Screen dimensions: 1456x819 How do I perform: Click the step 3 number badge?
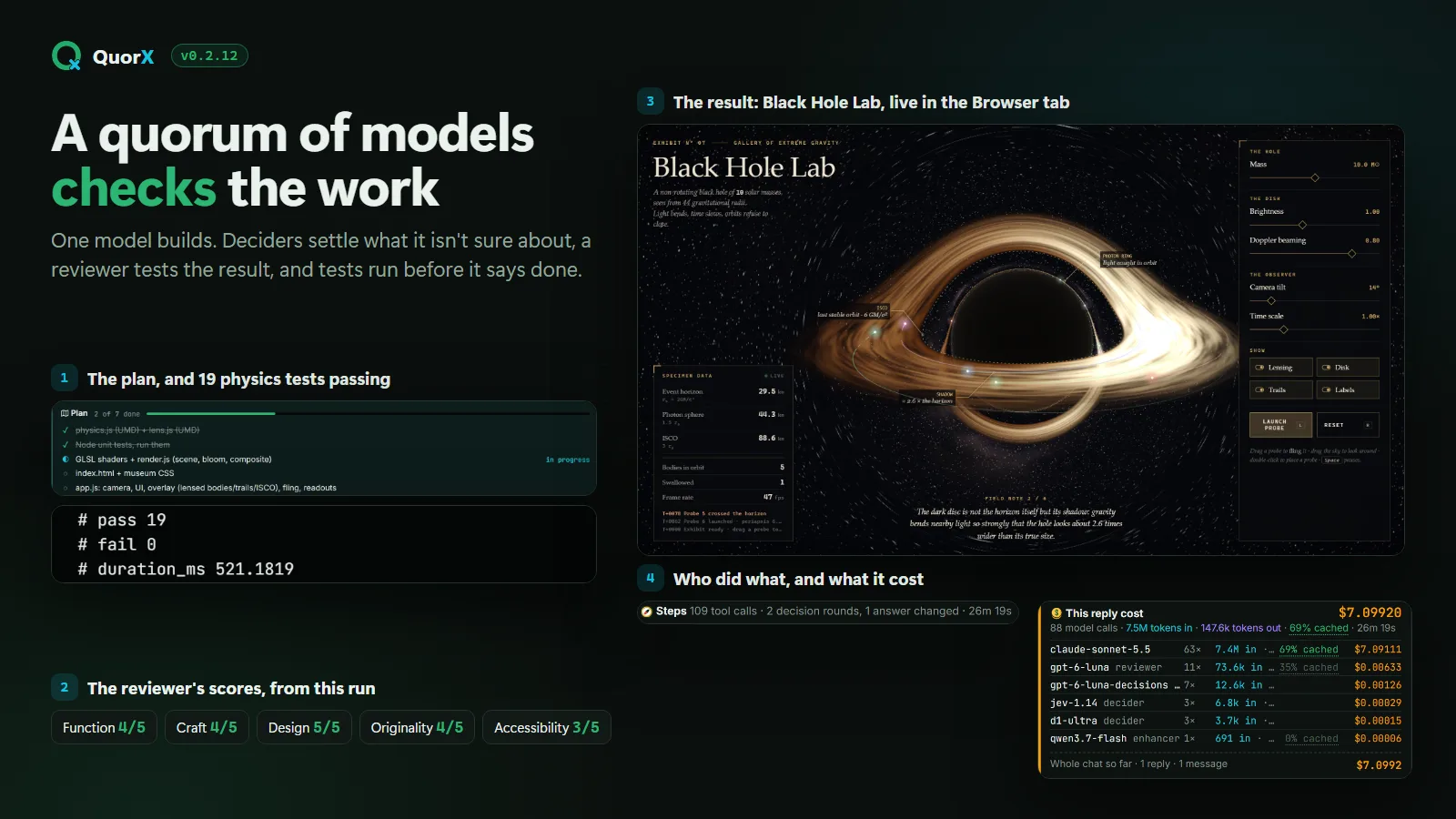(x=650, y=101)
